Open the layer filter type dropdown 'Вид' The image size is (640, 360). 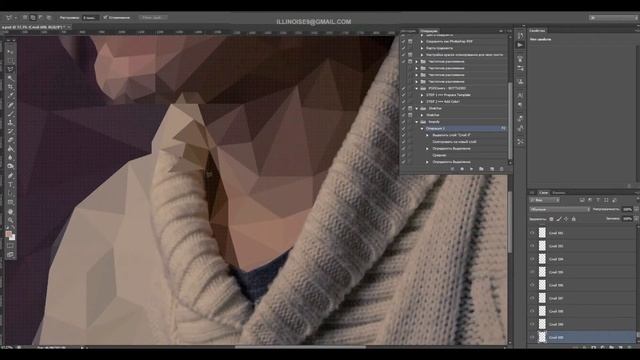coord(544,200)
